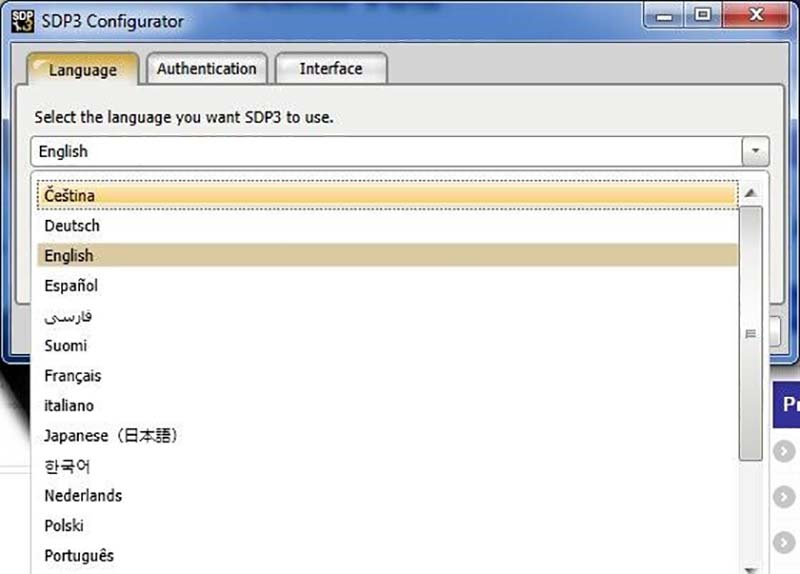Select Français in the language list
This screenshot has height=574, width=800.
pyautogui.click(x=388, y=376)
